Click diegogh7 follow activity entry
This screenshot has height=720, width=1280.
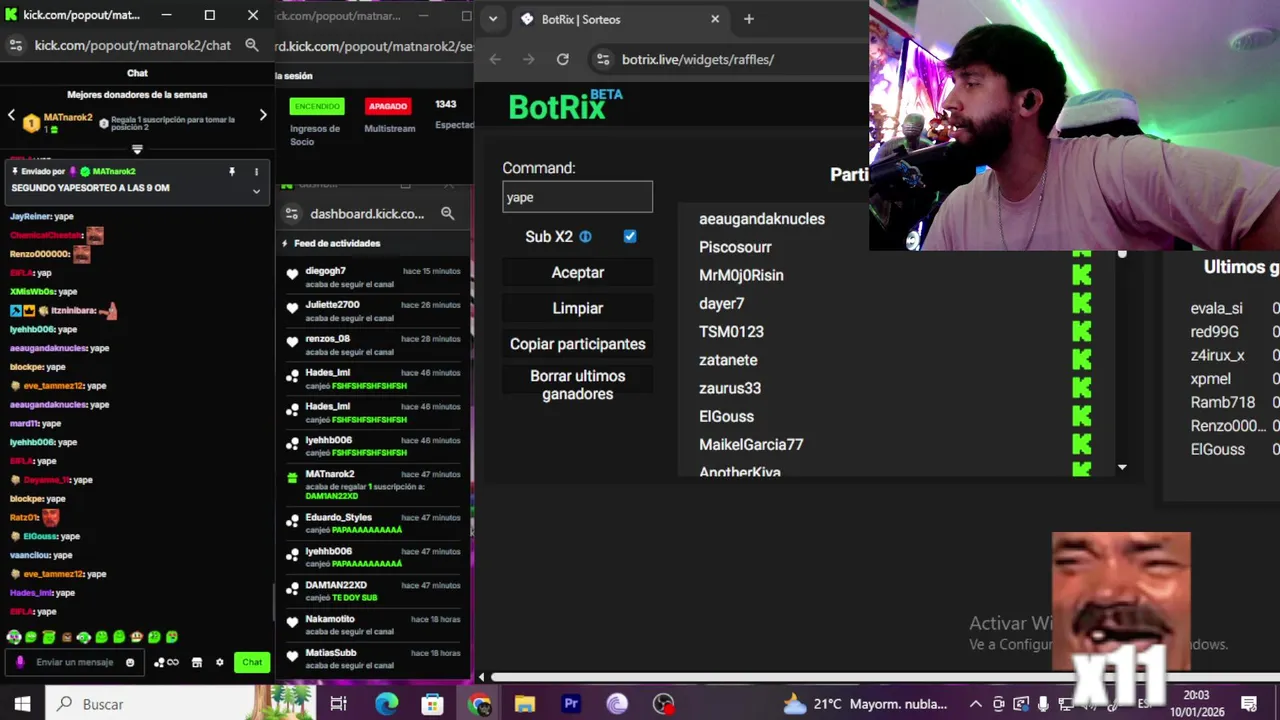coord(374,277)
